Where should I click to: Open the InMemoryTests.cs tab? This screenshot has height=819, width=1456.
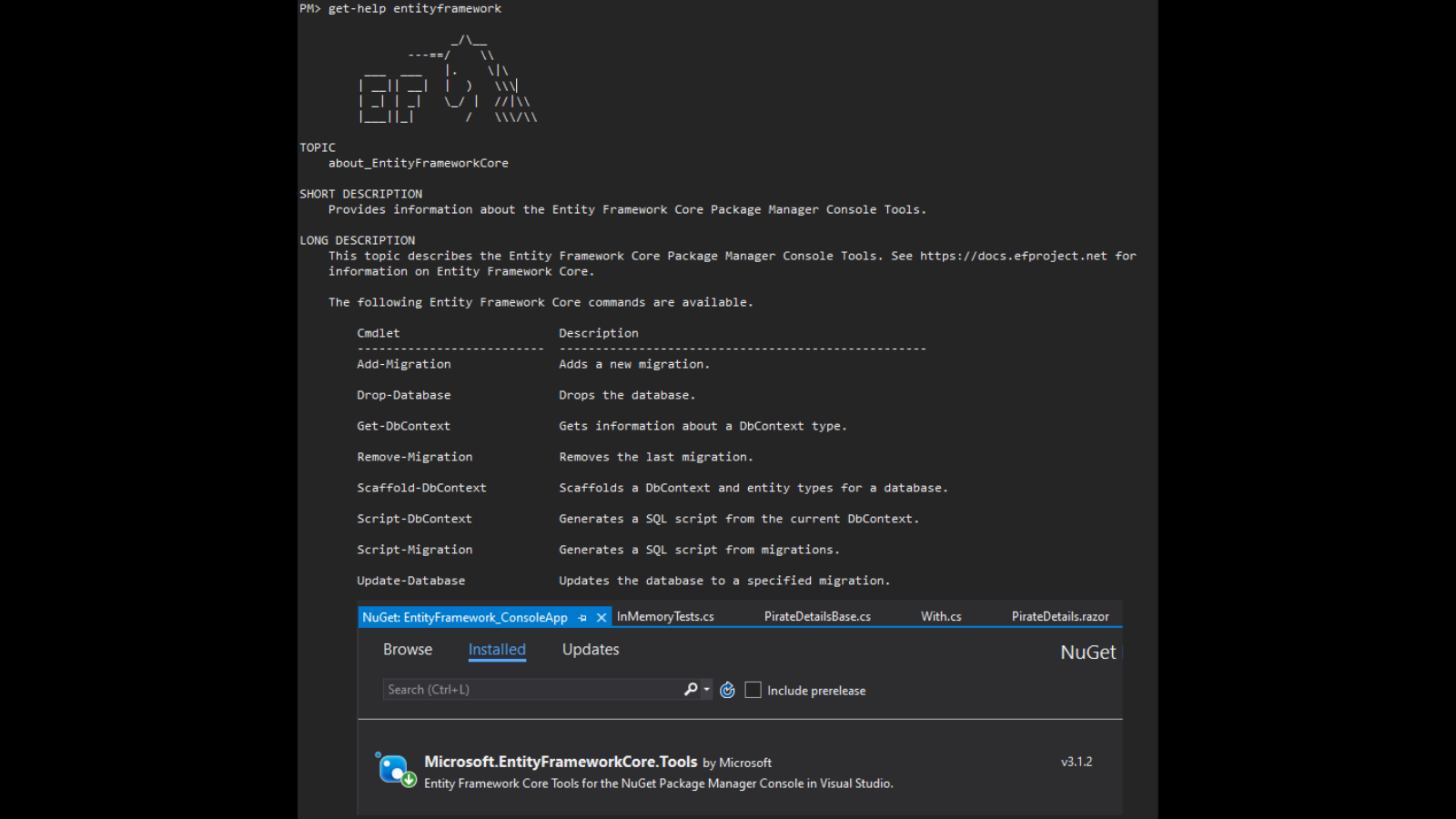tap(665, 617)
